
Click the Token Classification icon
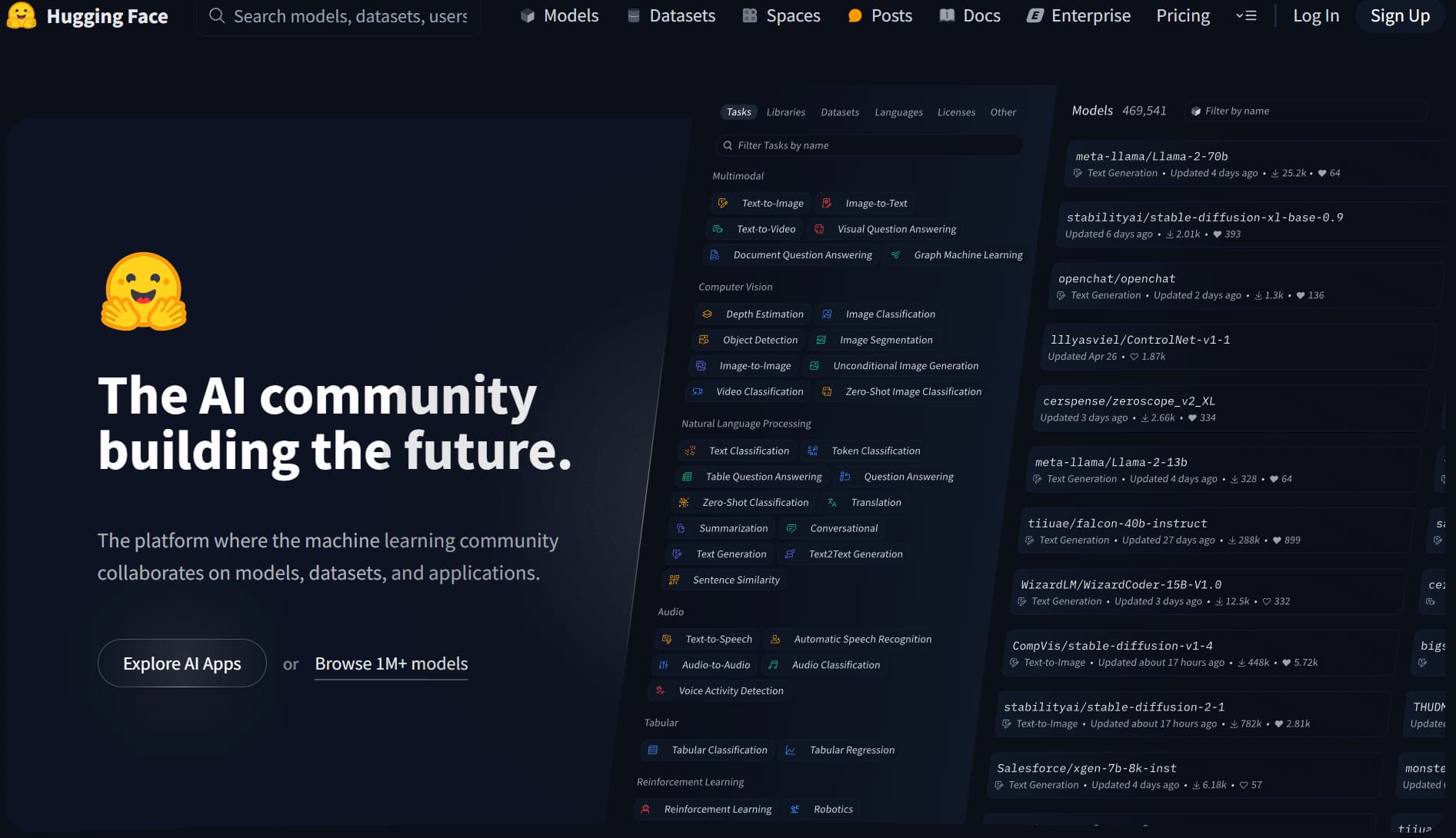[x=813, y=451]
